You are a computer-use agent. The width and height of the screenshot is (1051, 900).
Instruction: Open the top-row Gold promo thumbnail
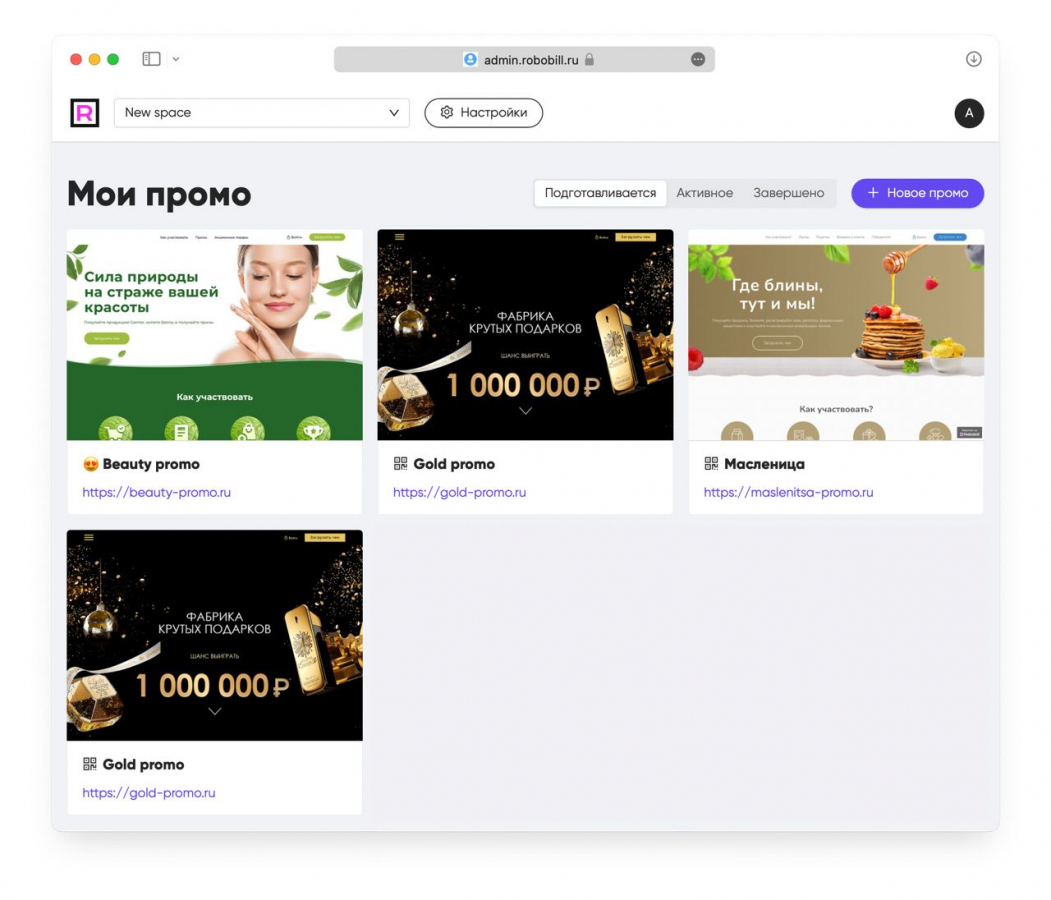pyautogui.click(x=525, y=334)
